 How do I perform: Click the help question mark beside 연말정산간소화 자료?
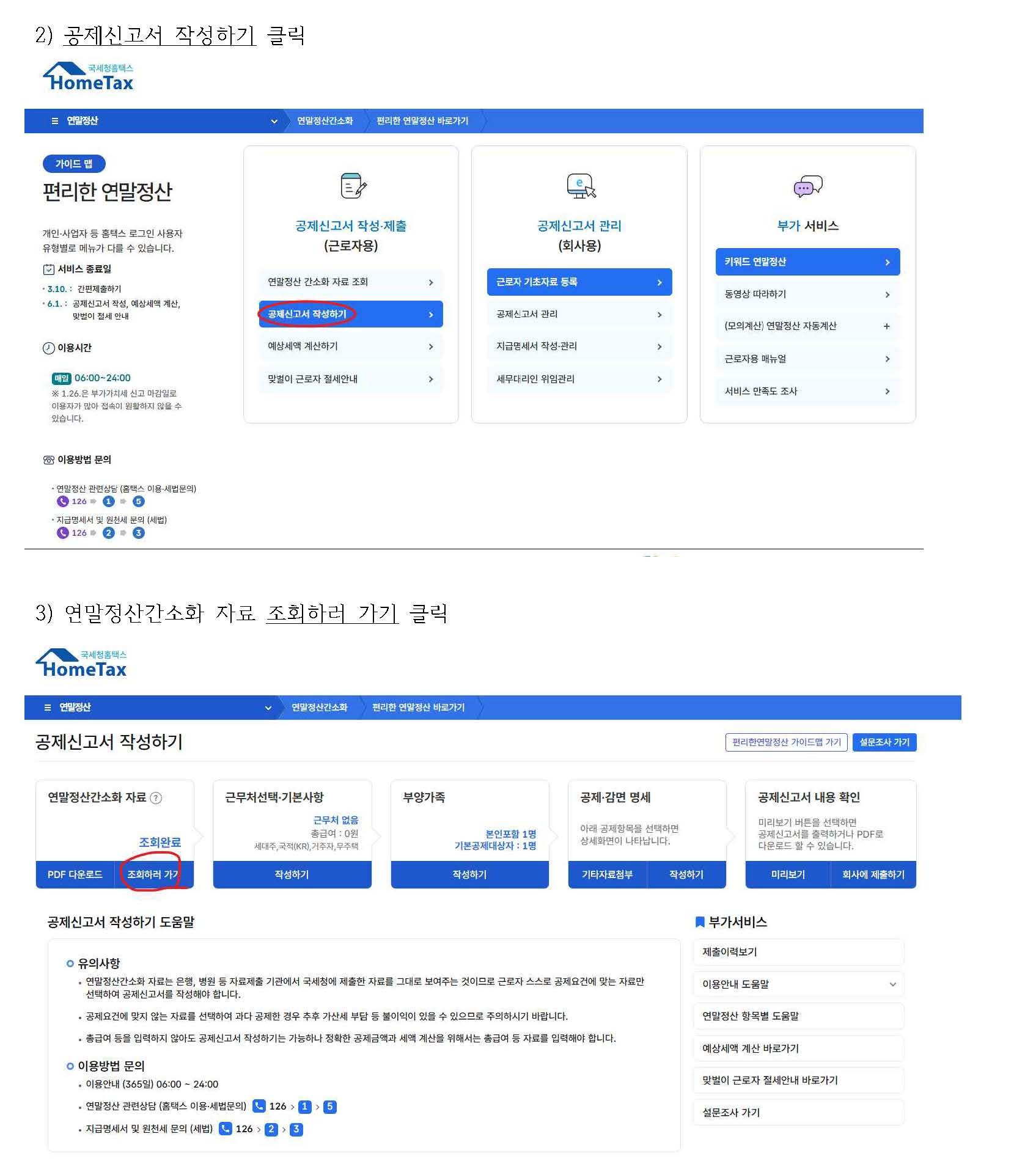pos(156,798)
